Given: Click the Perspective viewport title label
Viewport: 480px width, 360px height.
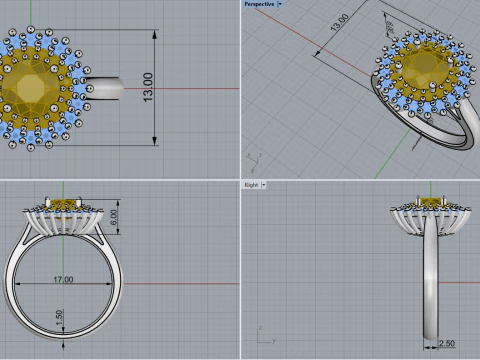Looking at the screenshot, I should [x=259, y=4].
